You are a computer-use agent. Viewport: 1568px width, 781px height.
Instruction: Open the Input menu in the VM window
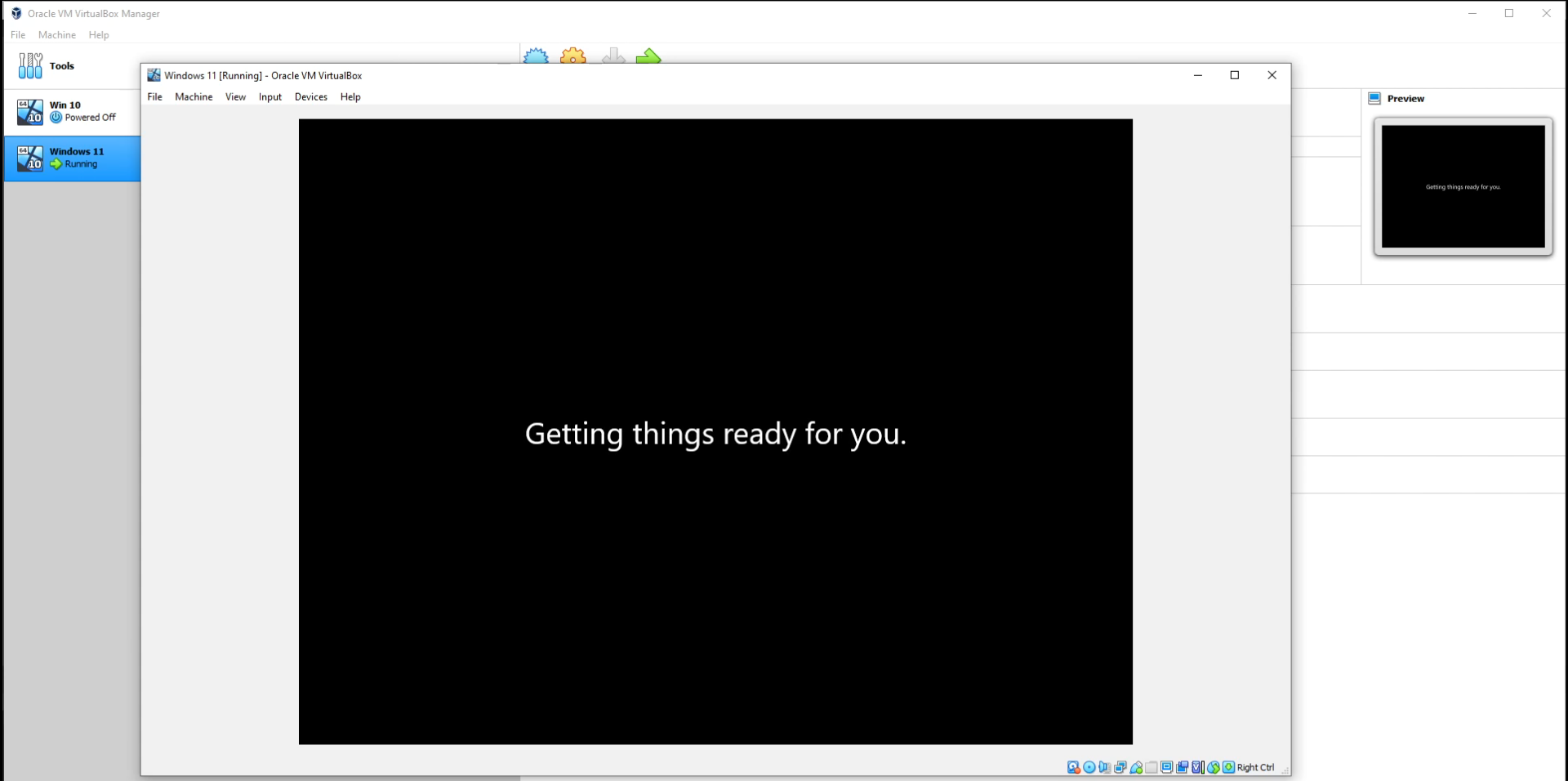pyautogui.click(x=270, y=96)
